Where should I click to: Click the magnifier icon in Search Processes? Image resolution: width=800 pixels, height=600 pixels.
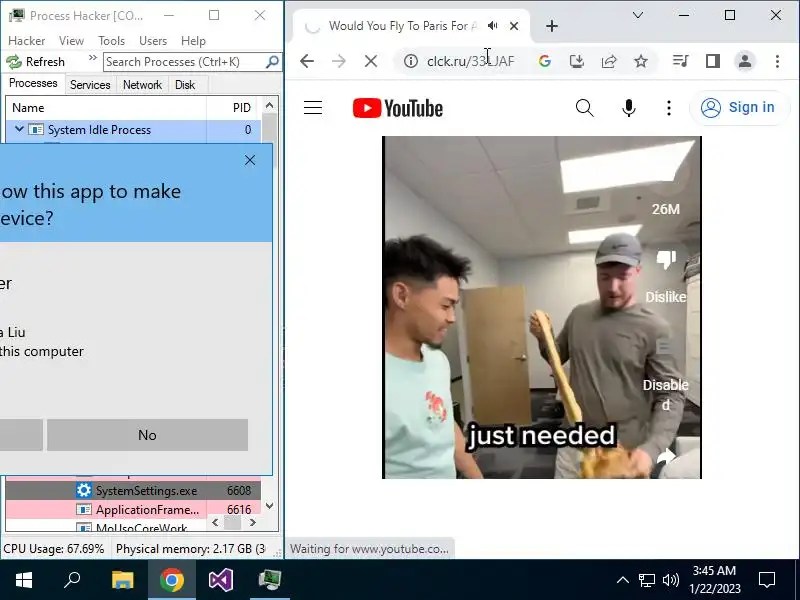[x=272, y=62]
